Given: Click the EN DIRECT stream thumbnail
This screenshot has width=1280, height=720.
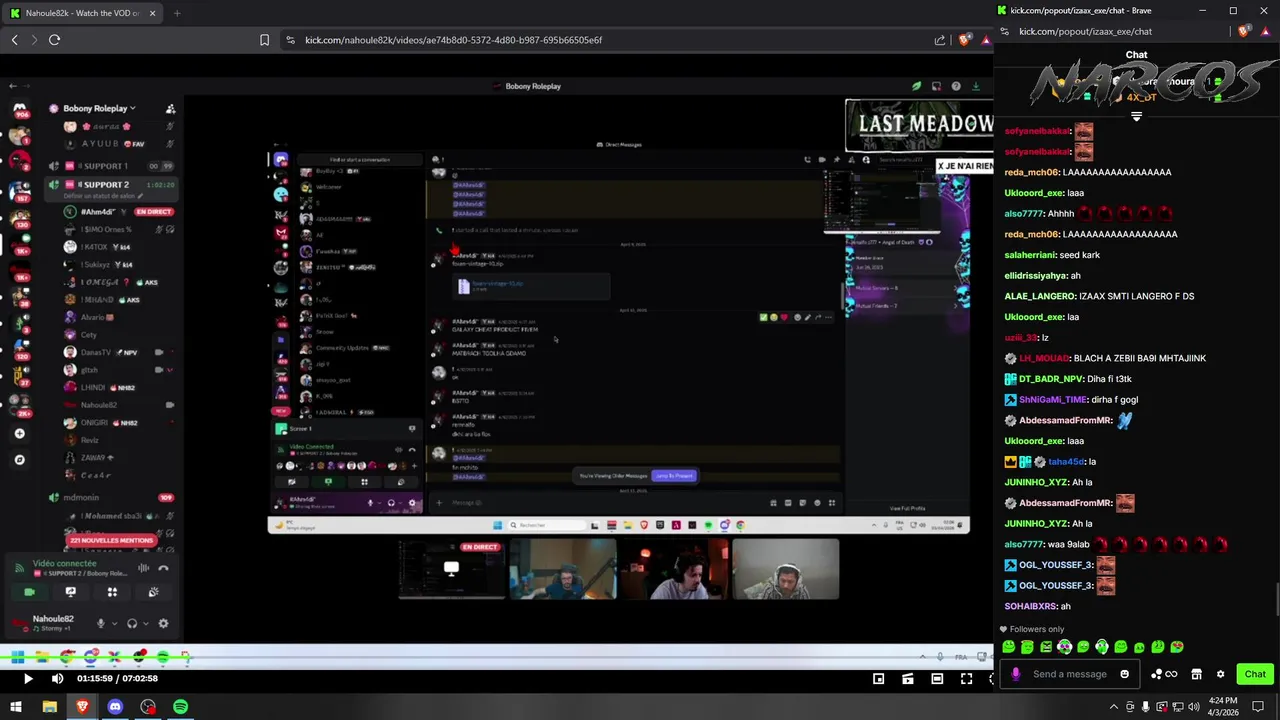Looking at the screenshot, I should [x=451, y=569].
